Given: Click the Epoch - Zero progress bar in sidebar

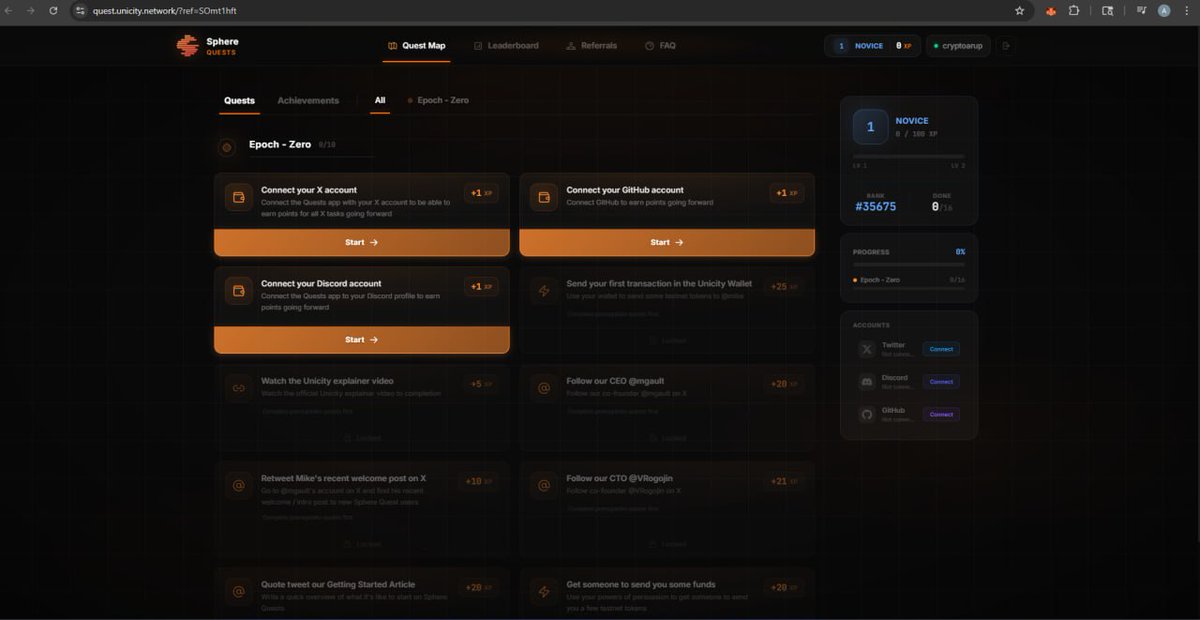Looking at the screenshot, I should pos(909,288).
